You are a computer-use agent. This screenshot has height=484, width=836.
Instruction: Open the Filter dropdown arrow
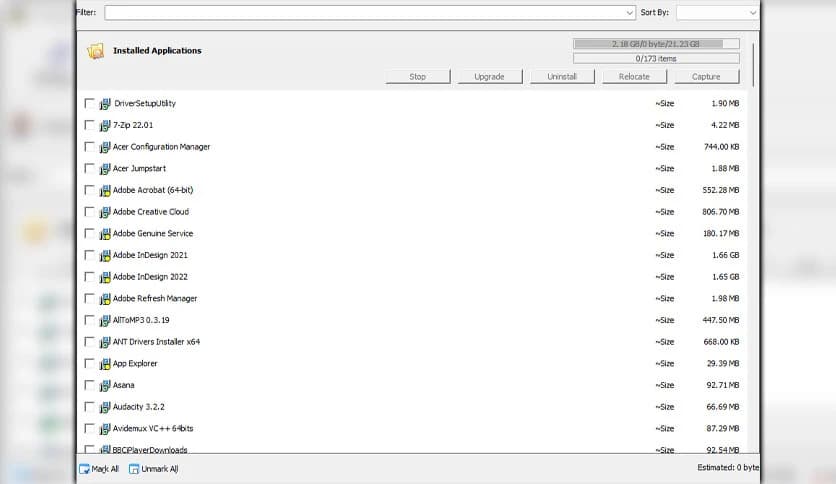point(629,13)
